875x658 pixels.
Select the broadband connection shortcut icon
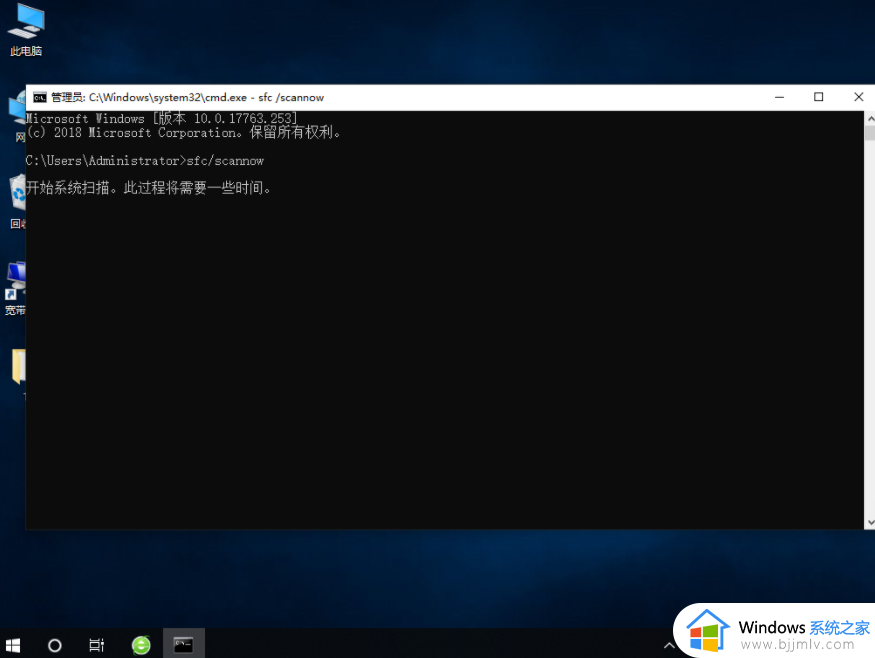[x=15, y=288]
